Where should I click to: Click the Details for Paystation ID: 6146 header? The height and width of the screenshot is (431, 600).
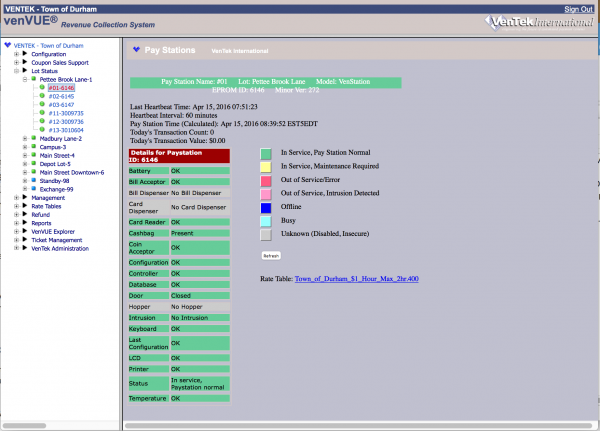click(x=179, y=156)
